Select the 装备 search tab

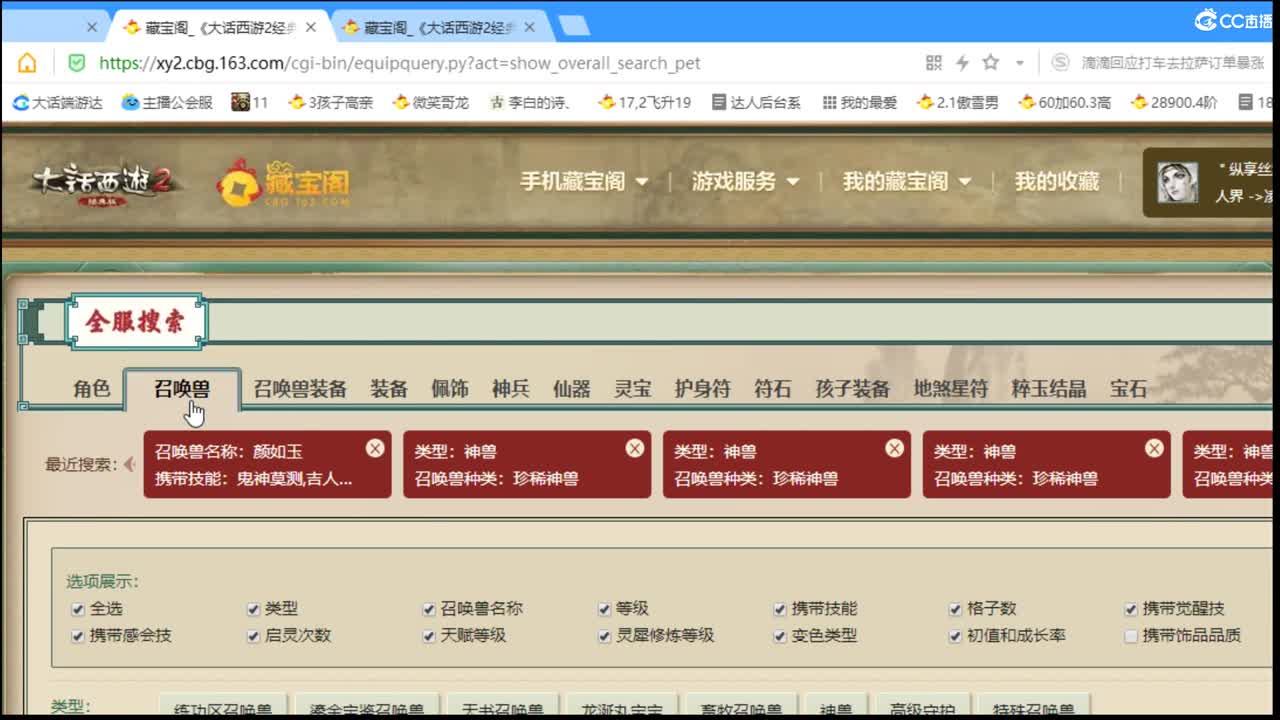(389, 389)
